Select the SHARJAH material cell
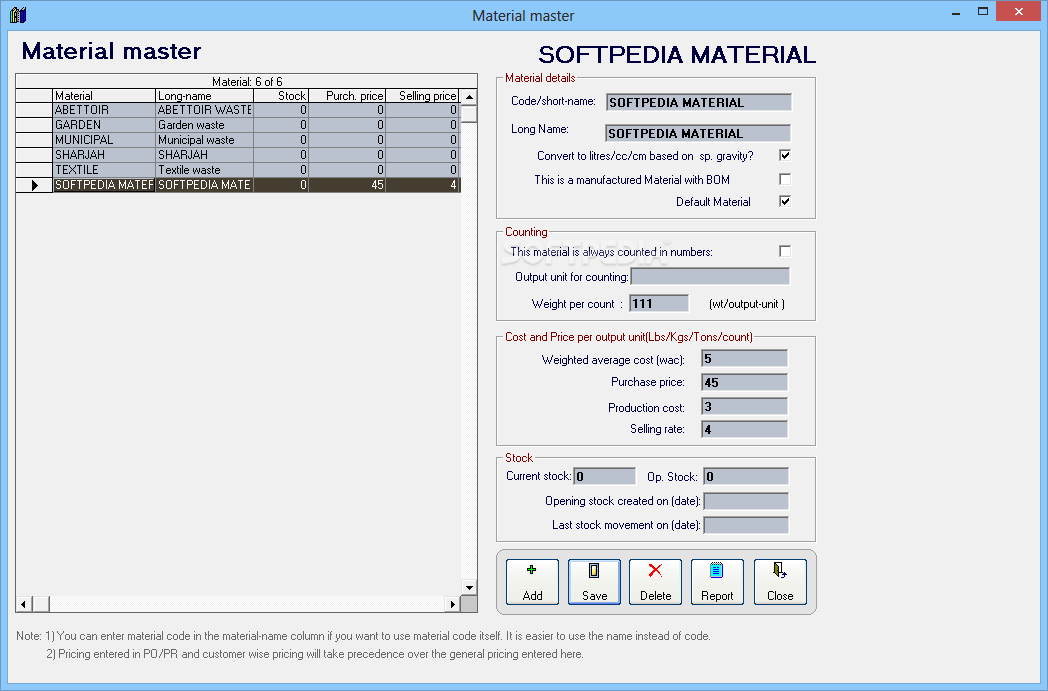Viewport: 1048px width, 691px height. [x=104, y=154]
